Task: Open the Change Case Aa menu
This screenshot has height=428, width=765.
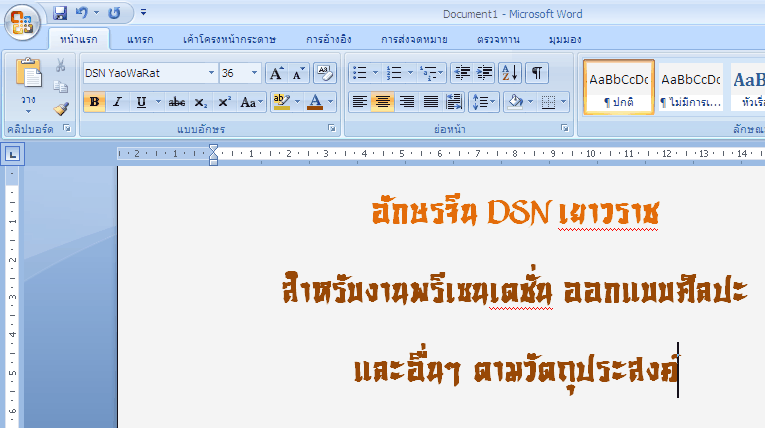Action: [x=251, y=102]
